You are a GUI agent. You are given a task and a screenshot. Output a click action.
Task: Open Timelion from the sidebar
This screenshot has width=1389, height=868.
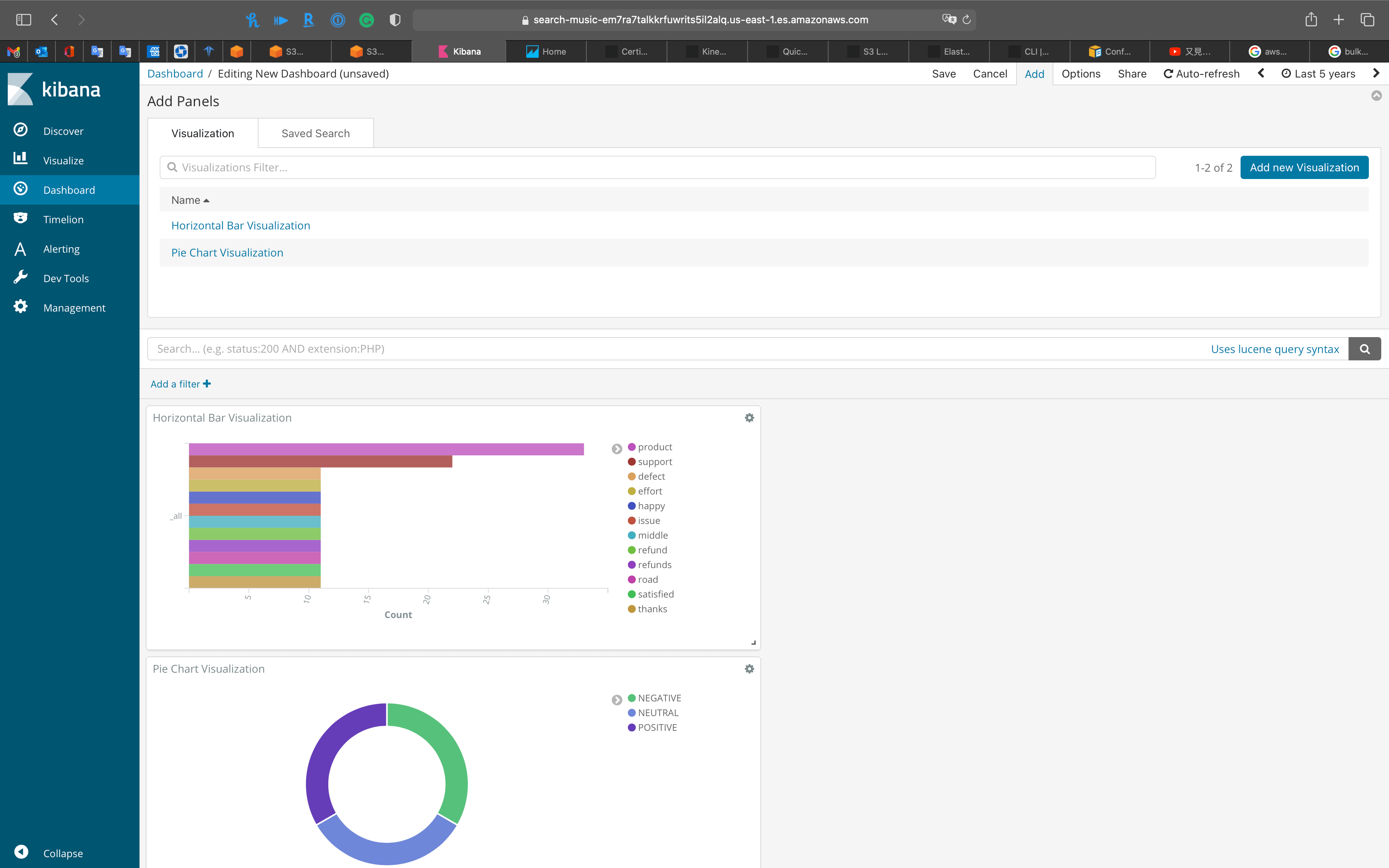point(62,219)
